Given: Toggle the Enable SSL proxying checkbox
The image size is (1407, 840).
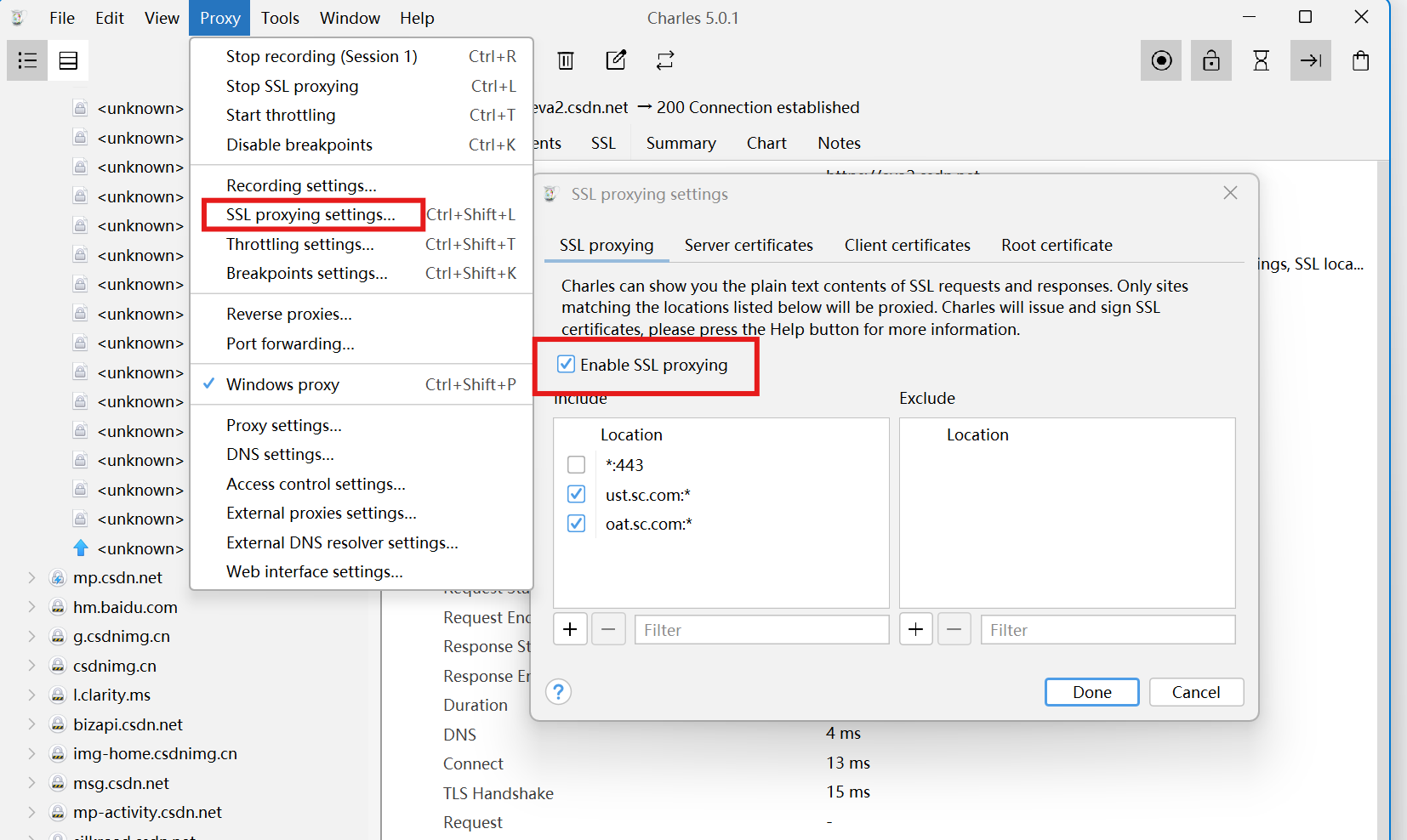Looking at the screenshot, I should [566, 365].
